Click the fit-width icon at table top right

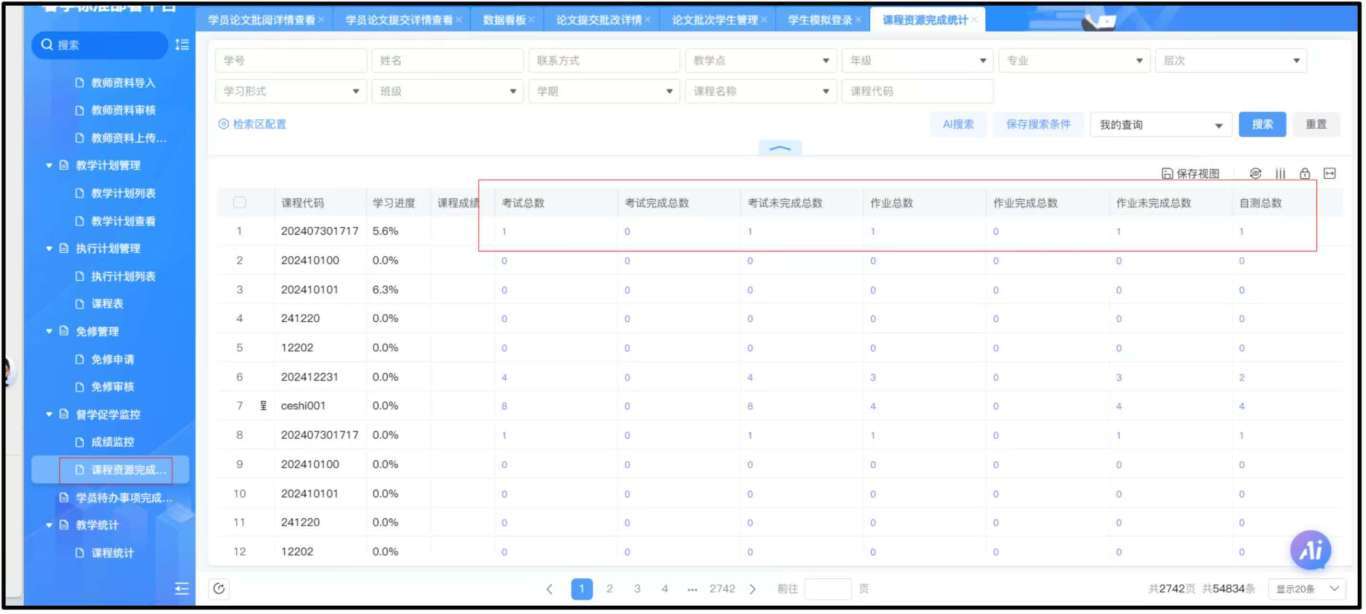(1329, 174)
